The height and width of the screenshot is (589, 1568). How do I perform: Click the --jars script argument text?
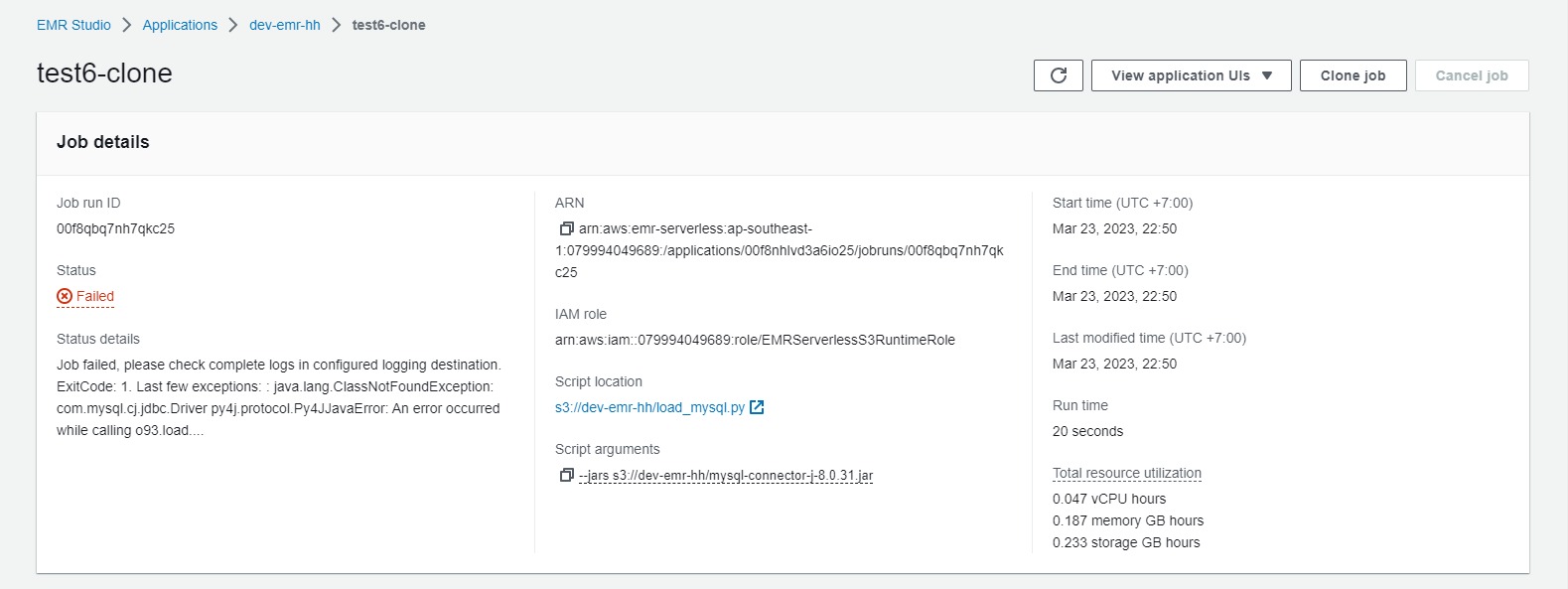click(725, 476)
